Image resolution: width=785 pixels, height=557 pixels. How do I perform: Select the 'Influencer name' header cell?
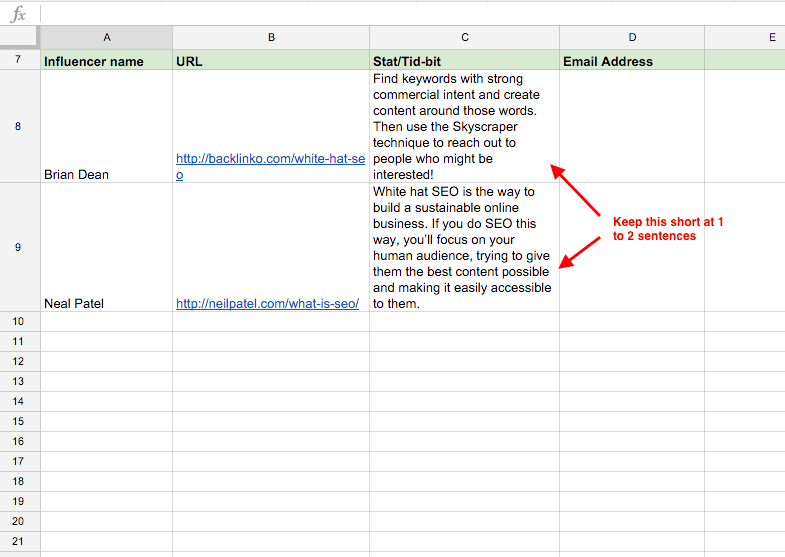[x=107, y=60]
